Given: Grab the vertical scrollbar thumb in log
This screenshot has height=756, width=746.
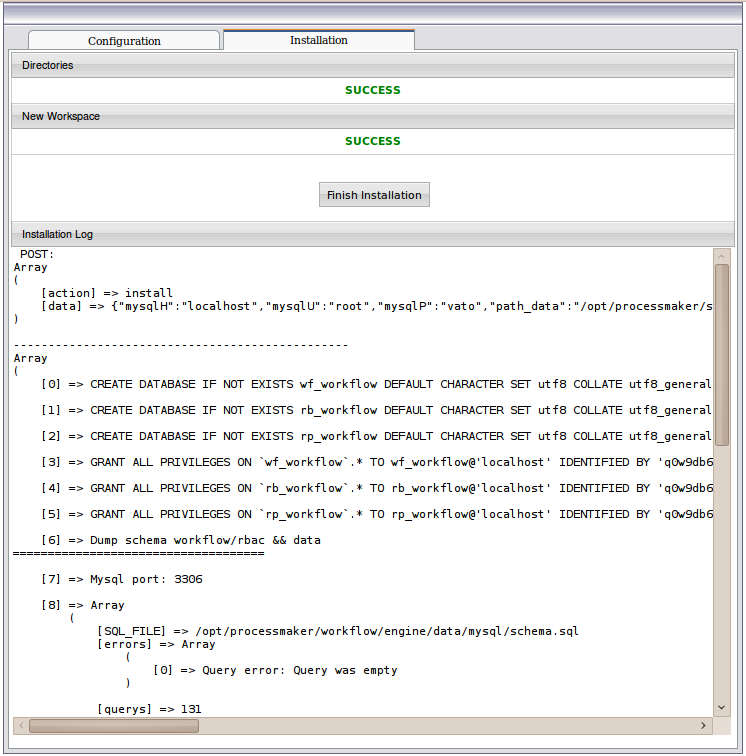Looking at the screenshot, I should click(x=722, y=350).
